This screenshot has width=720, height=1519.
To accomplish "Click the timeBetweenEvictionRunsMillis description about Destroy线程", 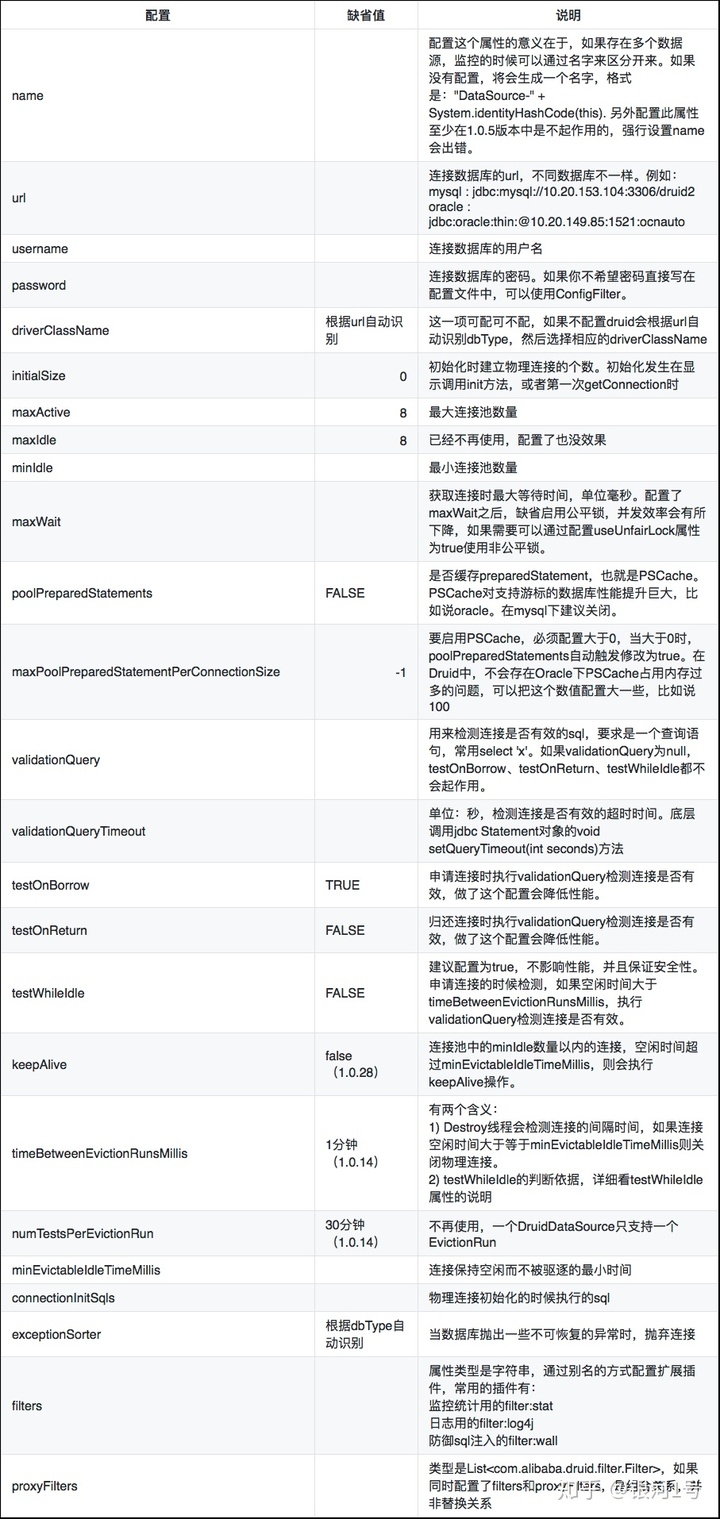I will (566, 1153).
